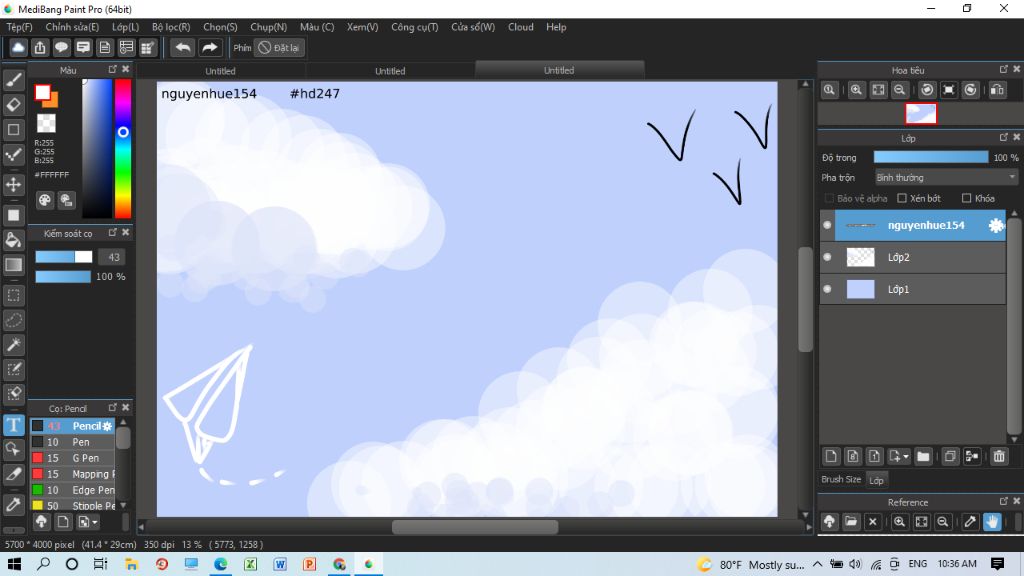Zoom out on the Navigator panel

(900, 90)
